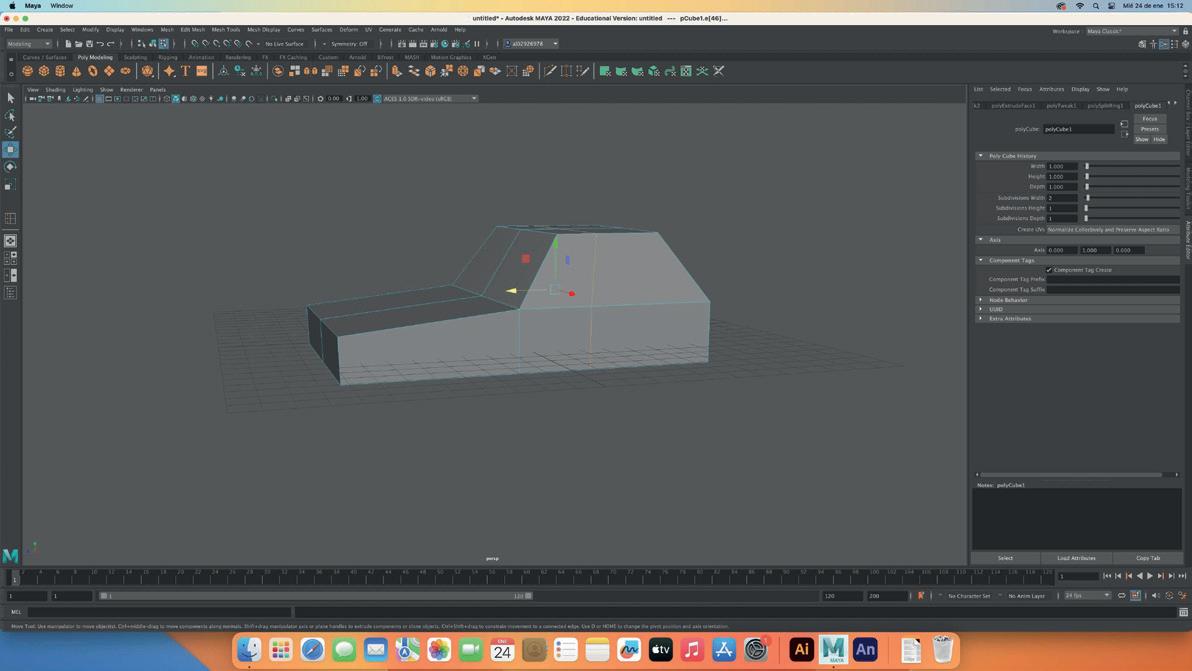Screen dimensions: 1192x671
Task: Create a polygon plane from the shelf
Action: point(109,71)
